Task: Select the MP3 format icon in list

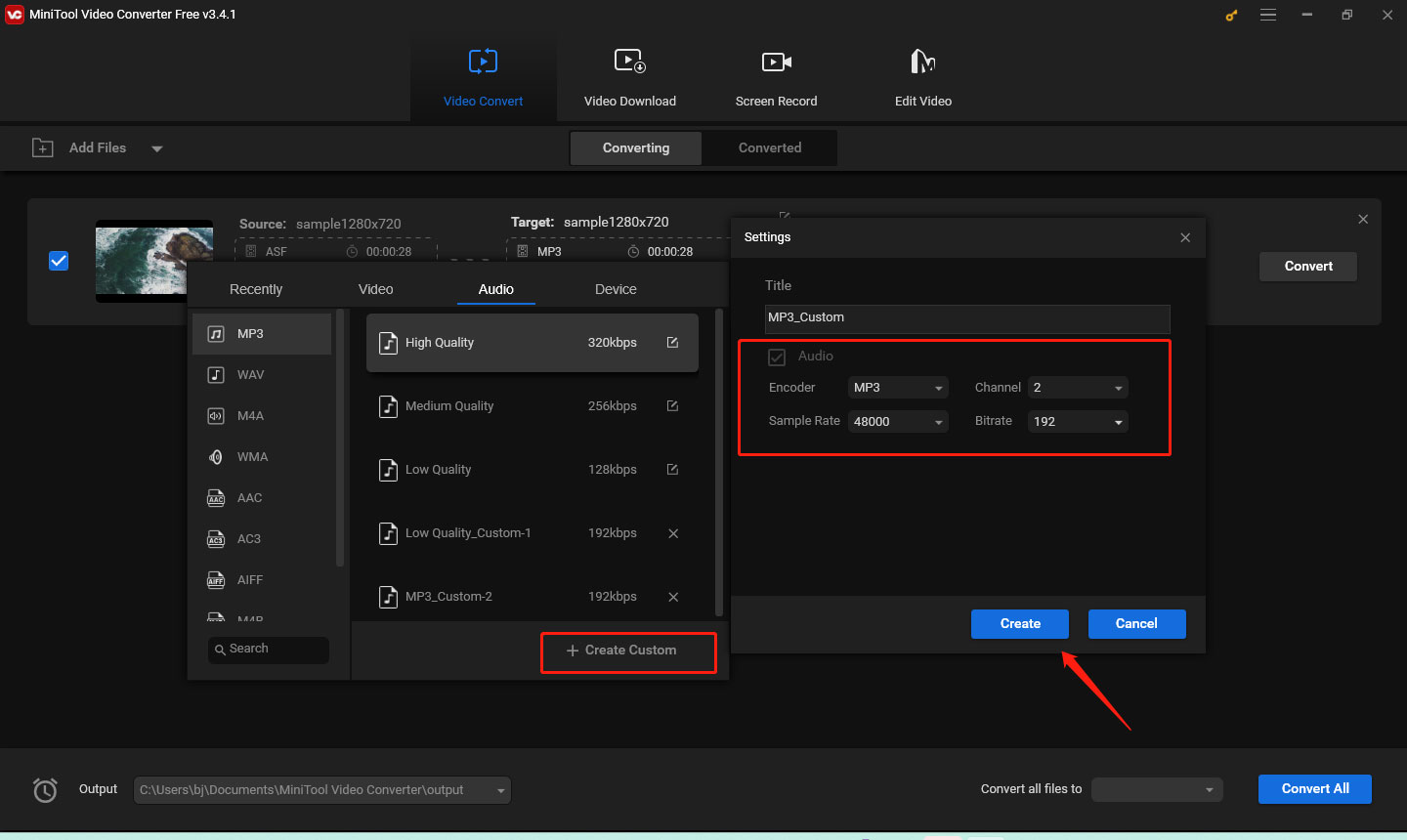Action: (x=216, y=334)
